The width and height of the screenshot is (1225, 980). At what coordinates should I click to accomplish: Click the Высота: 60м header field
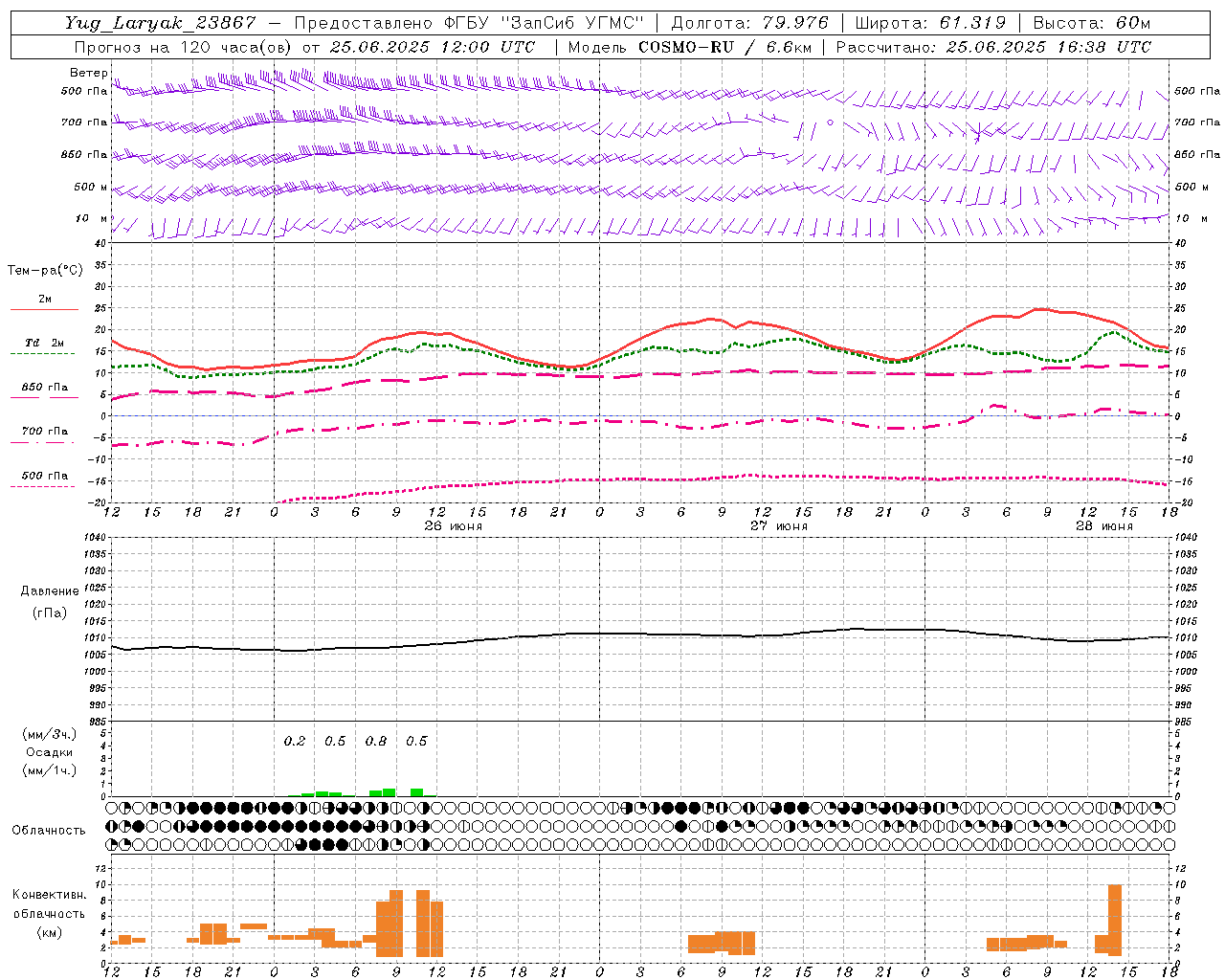point(1091,23)
